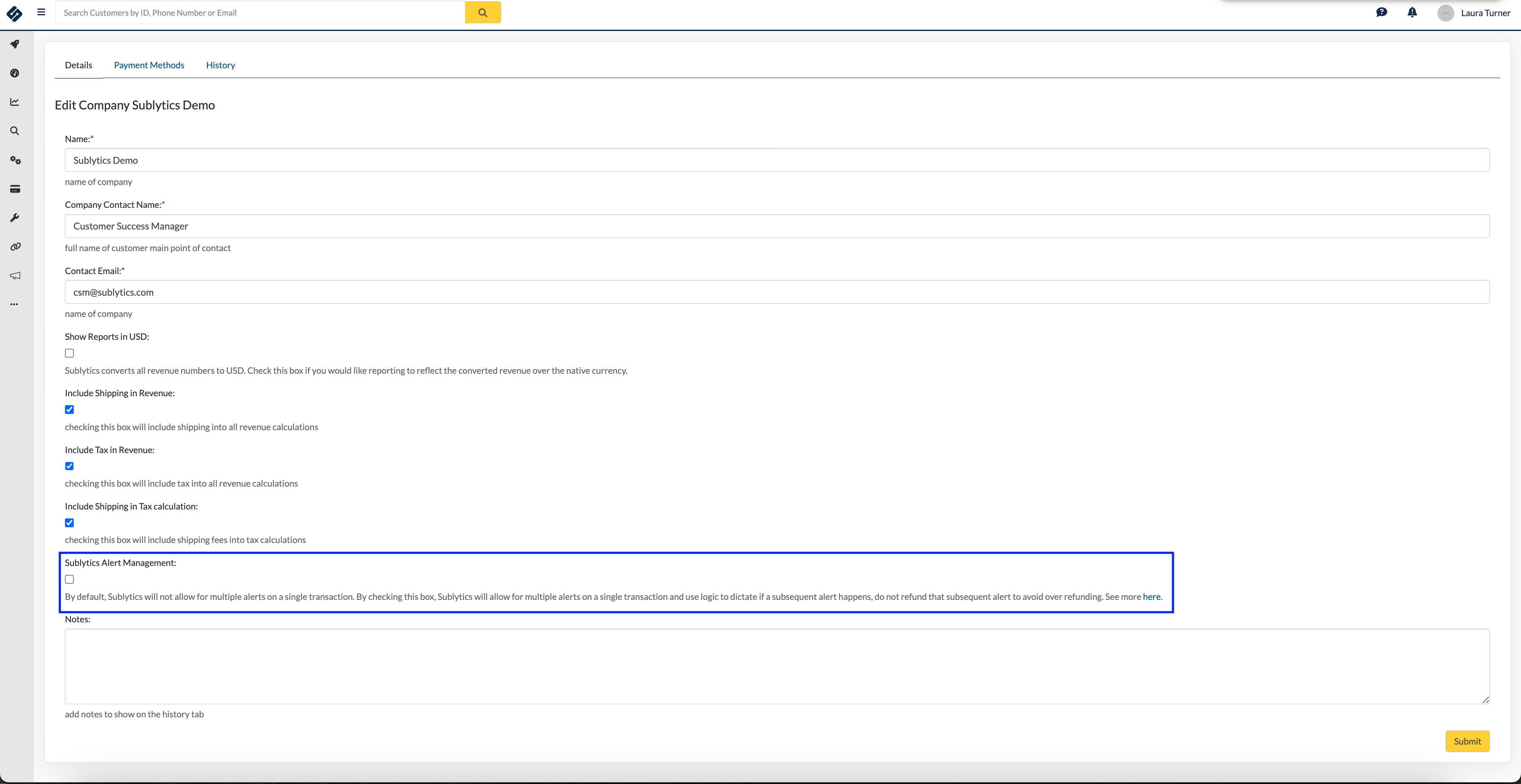Grab the Notes textarea resize handle
The height and width of the screenshot is (784, 1521).
pos(1486,700)
